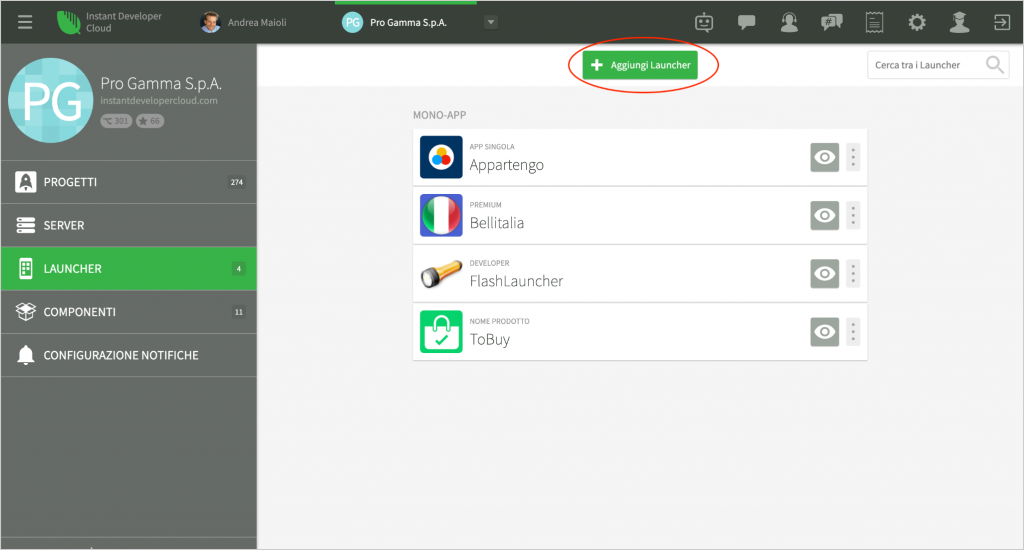Screen dimensions: 1024x550
Task: Toggle visibility eye for Bellitalia
Action: click(824, 216)
